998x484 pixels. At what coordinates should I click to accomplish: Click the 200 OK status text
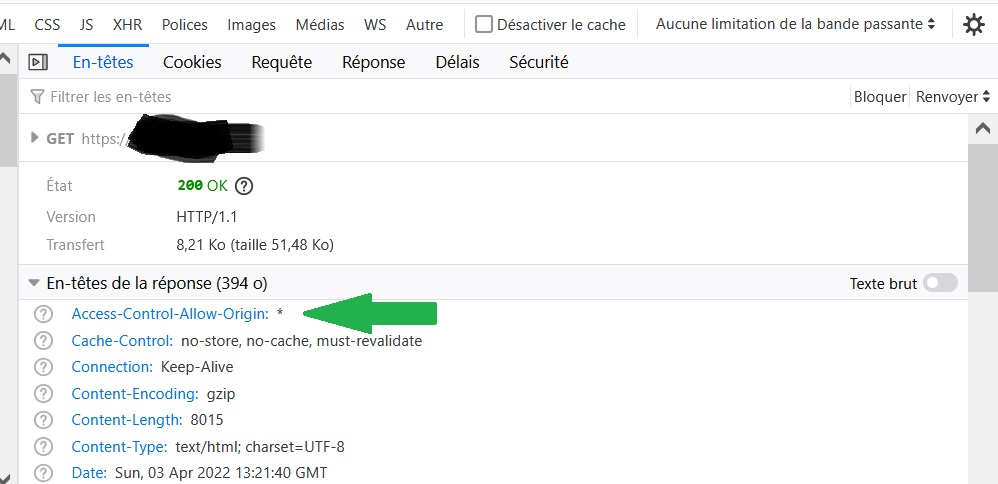click(x=202, y=186)
